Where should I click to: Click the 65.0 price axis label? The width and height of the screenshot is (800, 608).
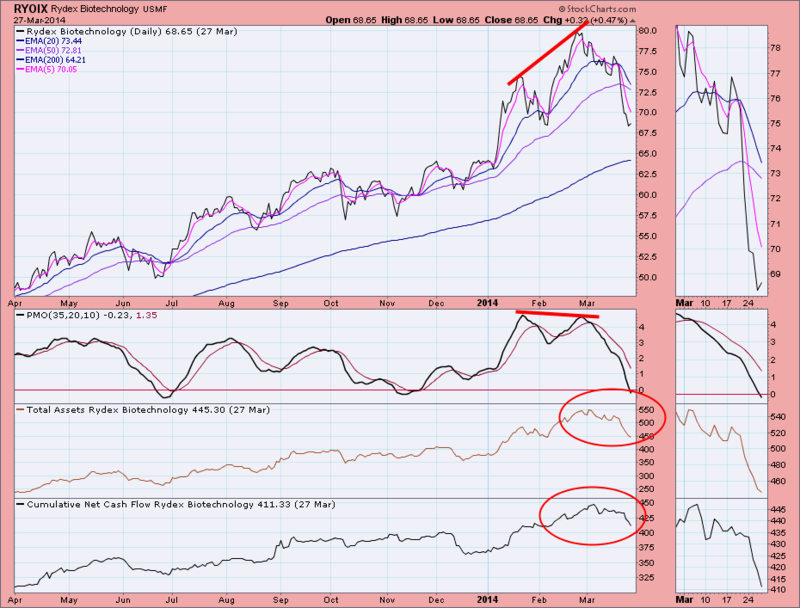pos(647,154)
